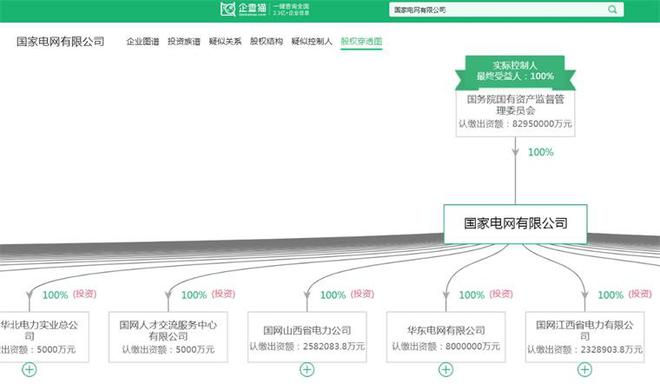
Task: Click 认缴出资额 2582083.8万元 text
Action: point(307,347)
